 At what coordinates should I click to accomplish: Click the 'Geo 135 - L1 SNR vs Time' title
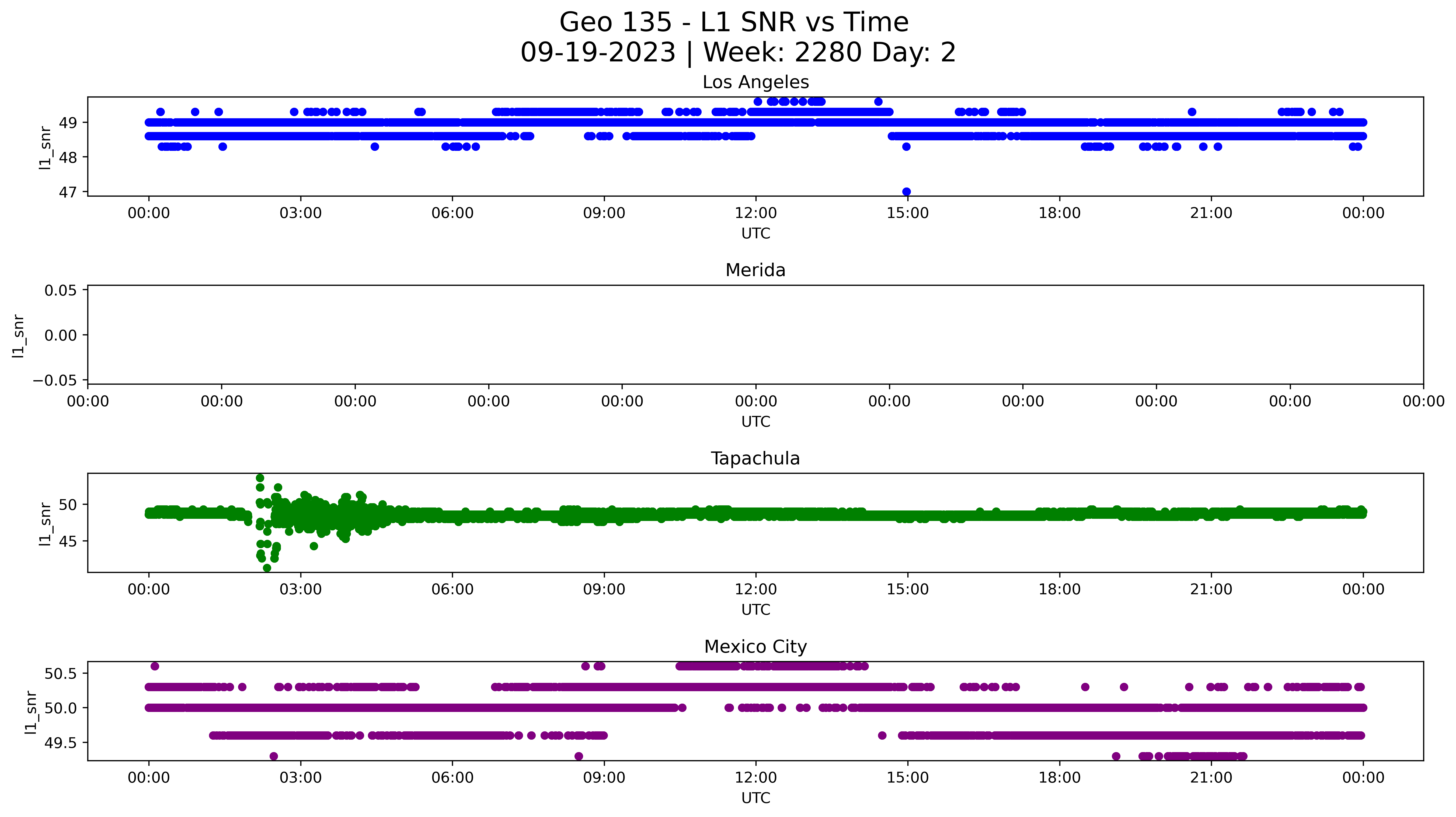tap(734, 23)
